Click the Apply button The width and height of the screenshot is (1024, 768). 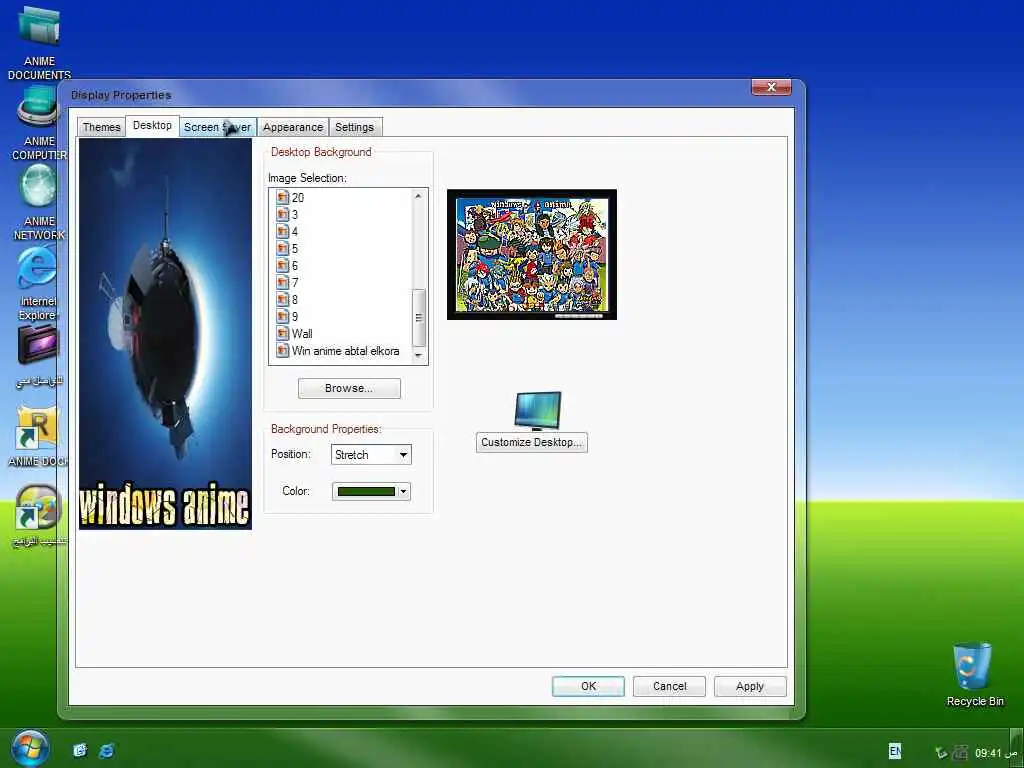750,686
